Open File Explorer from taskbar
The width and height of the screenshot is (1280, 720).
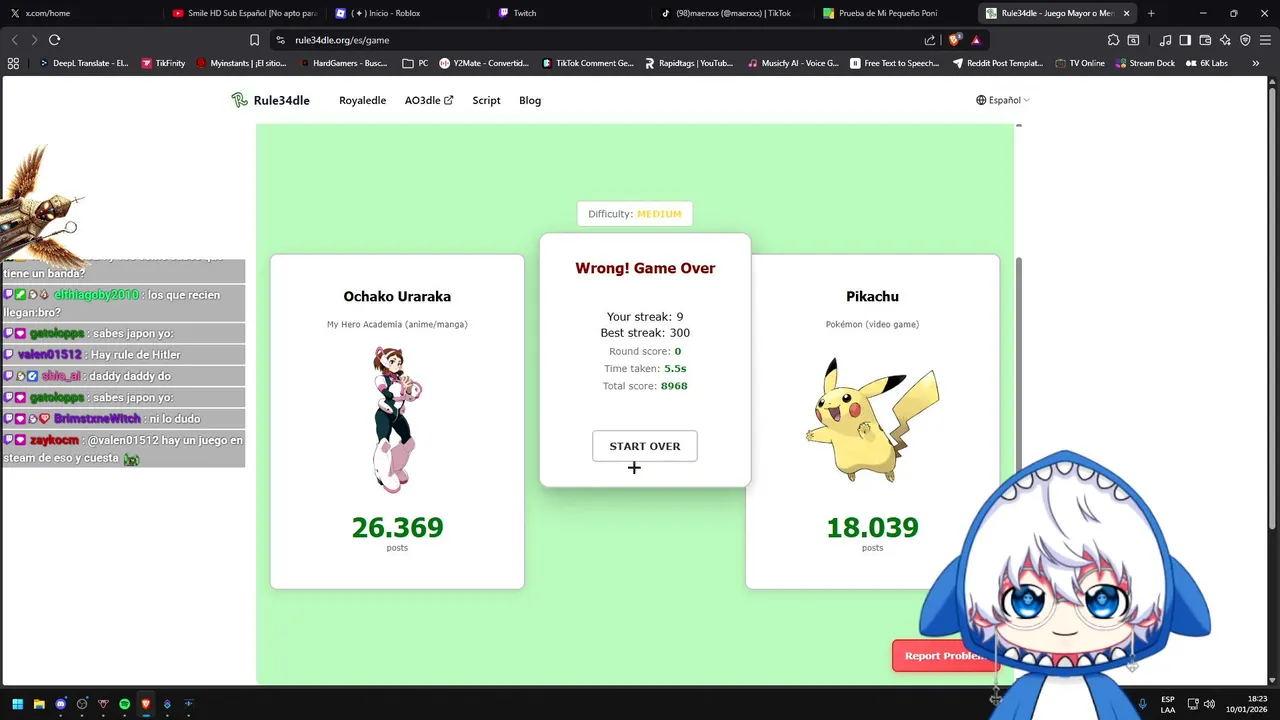point(39,704)
